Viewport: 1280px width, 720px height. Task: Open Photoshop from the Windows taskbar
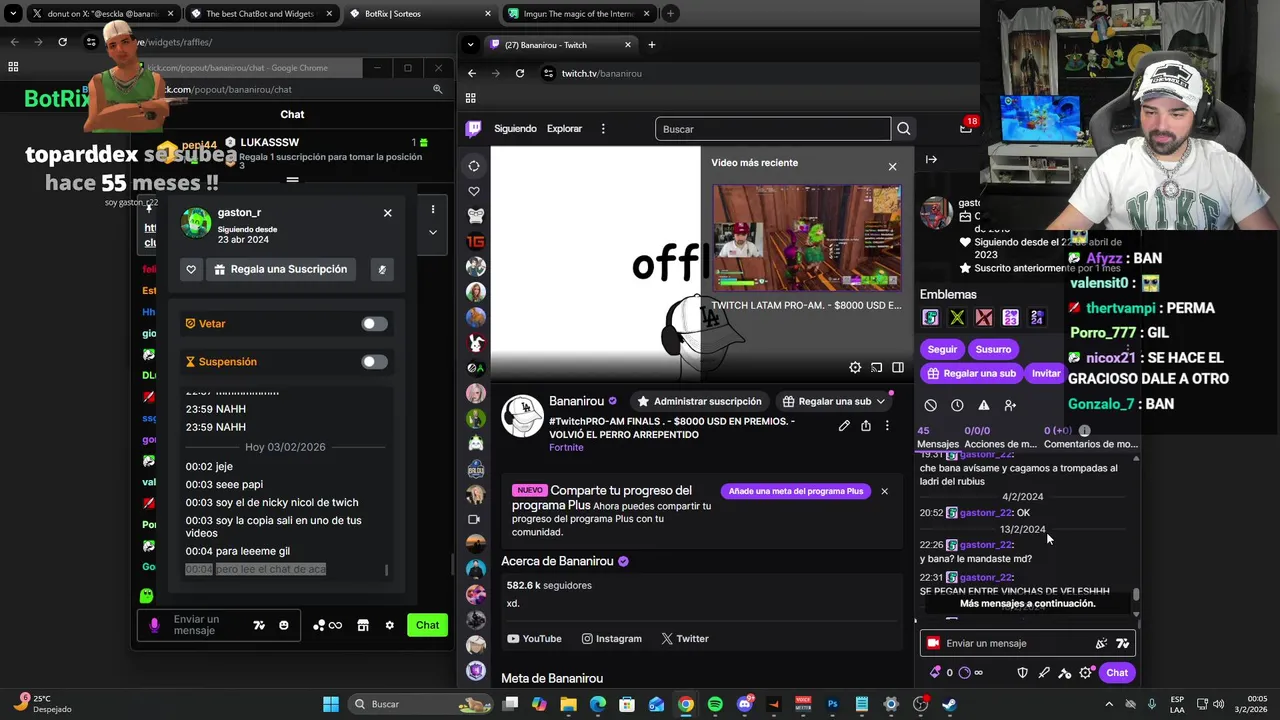[x=832, y=704]
